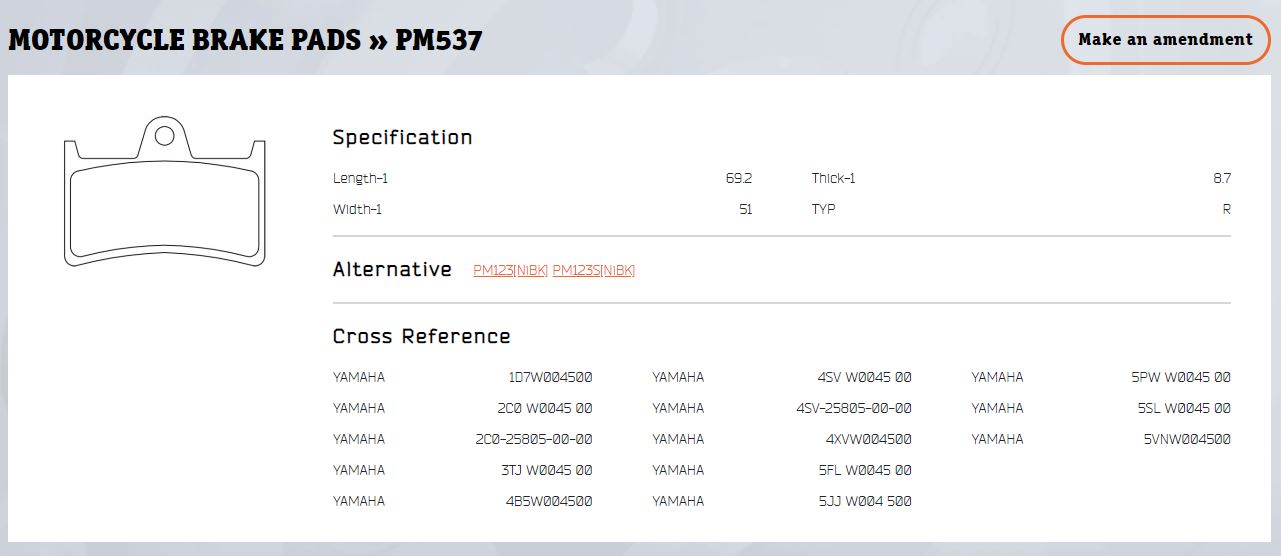Click the Thick-1 value 8.7
This screenshot has height=556, width=1281.
(x=1221, y=178)
